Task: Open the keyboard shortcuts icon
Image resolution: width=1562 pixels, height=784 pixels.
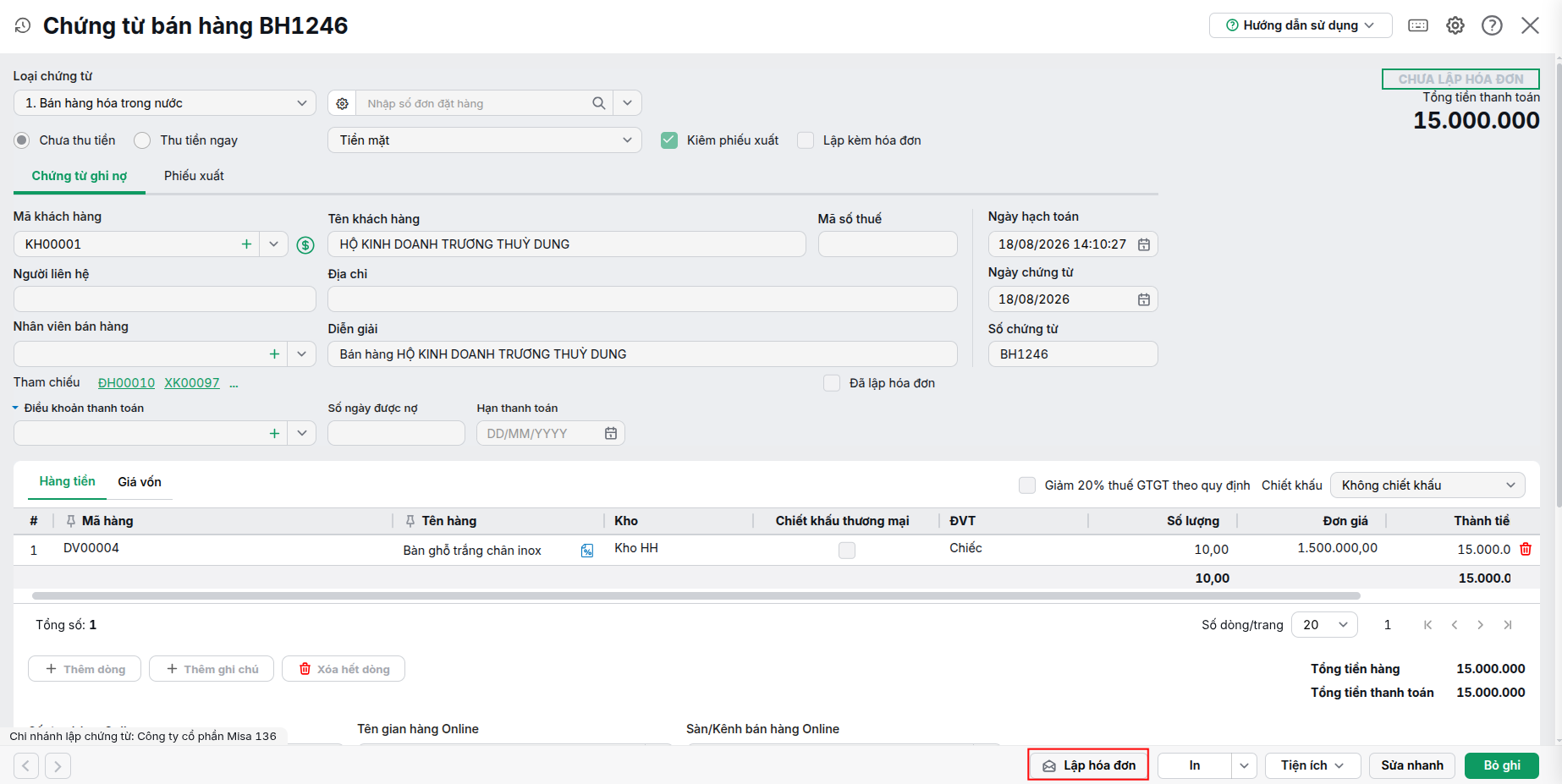Action: click(1418, 25)
